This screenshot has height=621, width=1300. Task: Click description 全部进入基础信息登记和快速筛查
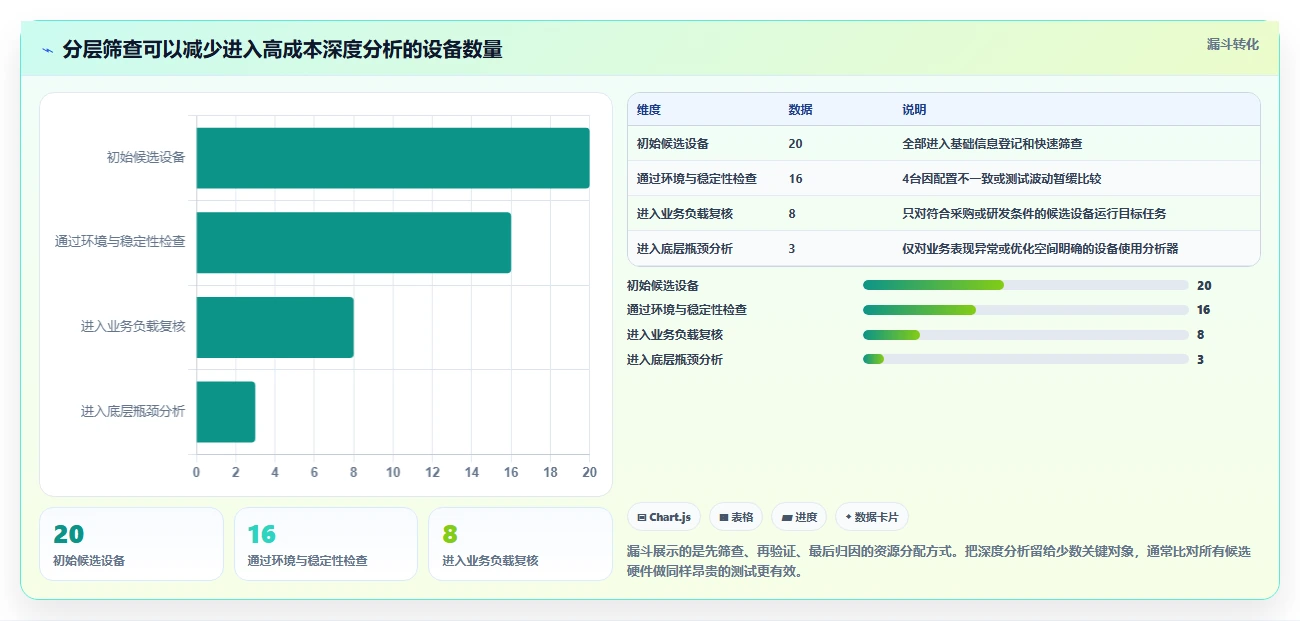pyautogui.click(x=992, y=144)
